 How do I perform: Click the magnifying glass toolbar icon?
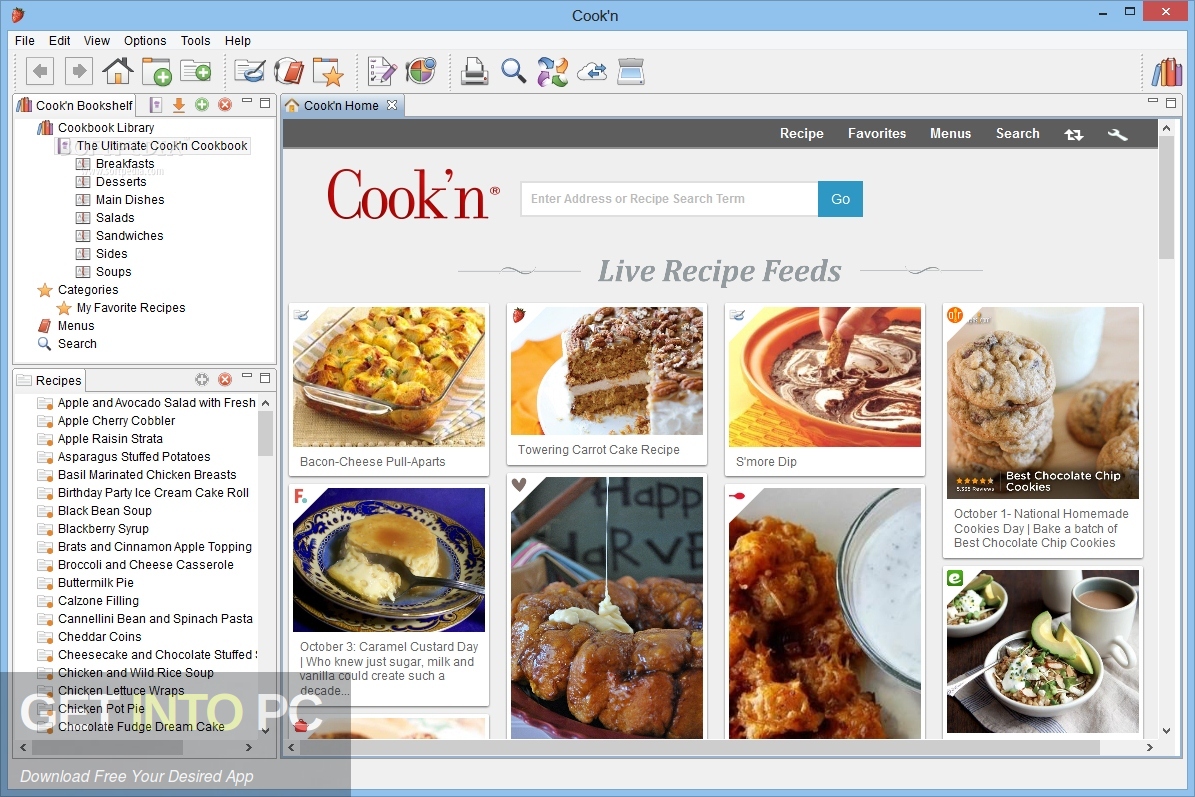(x=513, y=71)
